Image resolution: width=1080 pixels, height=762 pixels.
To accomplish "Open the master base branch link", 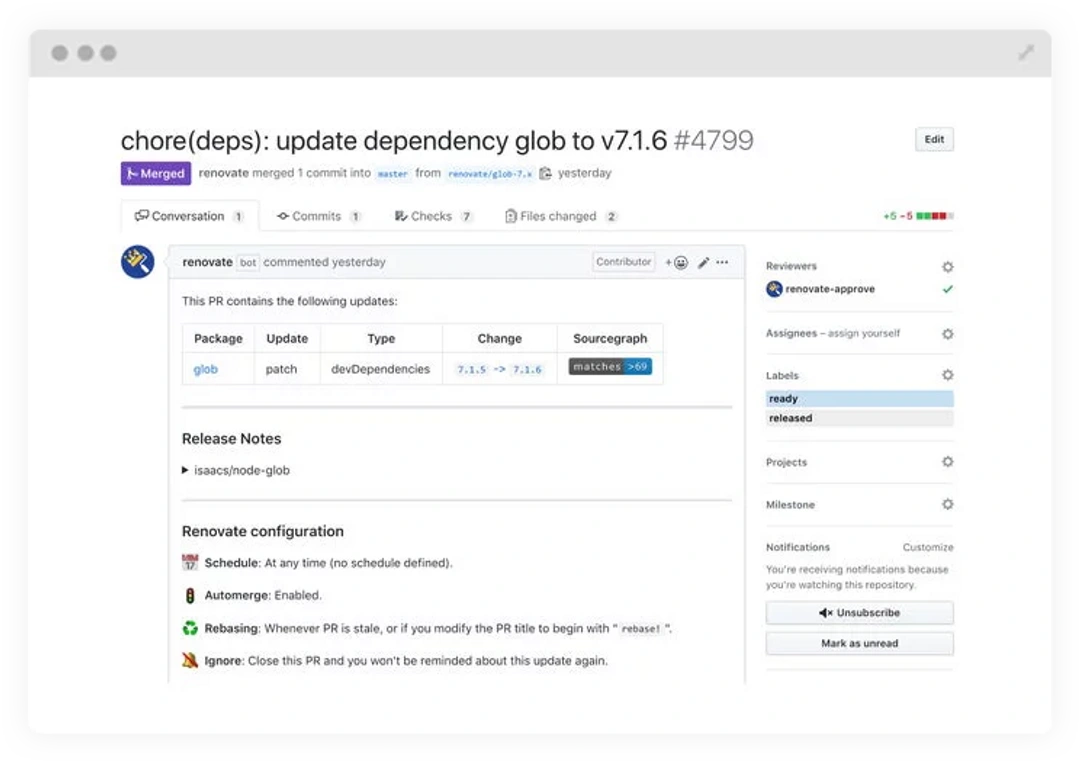I will coord(393,174).
